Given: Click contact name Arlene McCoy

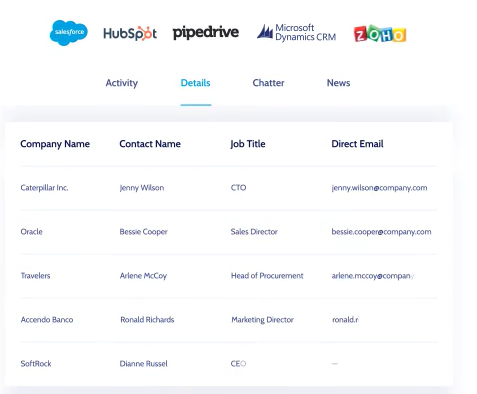Looking at the screenshot, I should pos(143,276).
